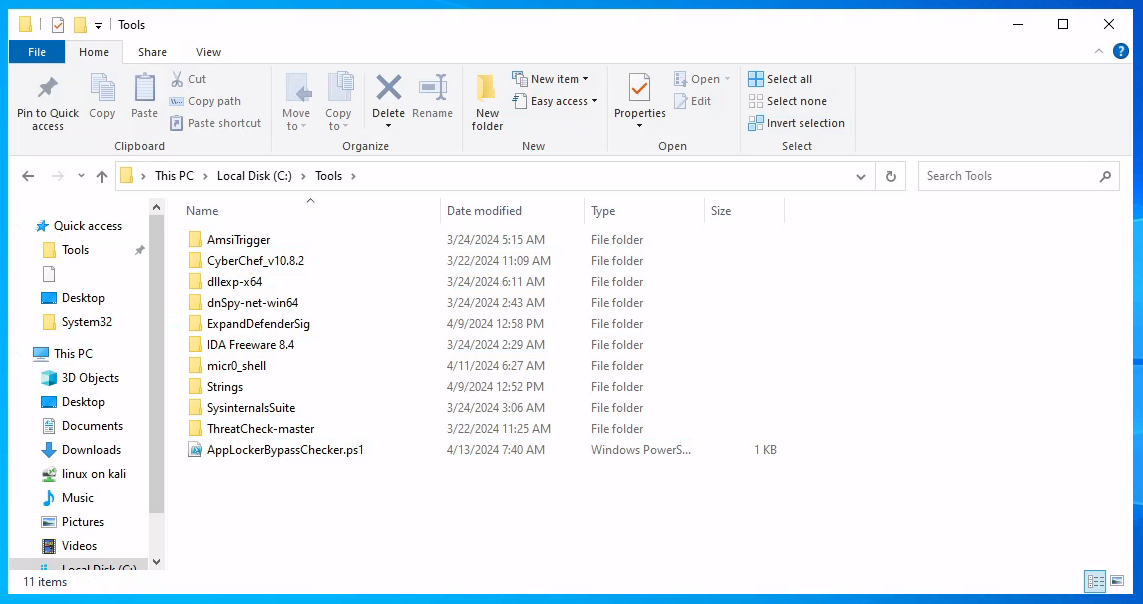The height and width of the screenshot is (604, 1143).
Task: Click the Delete ribbon button
Action: [x=389, y=102]
